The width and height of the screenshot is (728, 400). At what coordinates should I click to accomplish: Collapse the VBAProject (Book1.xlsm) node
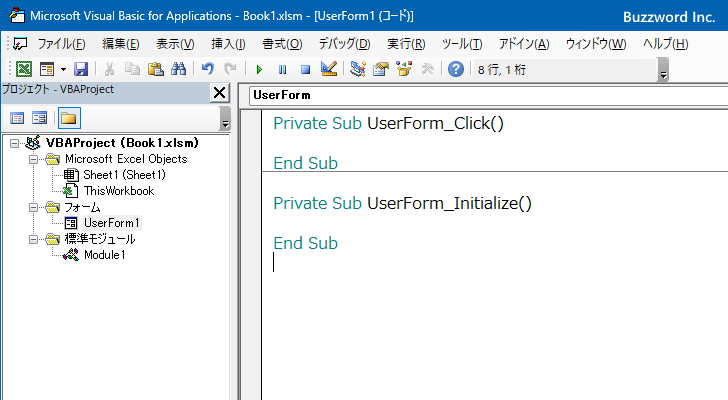14,143
